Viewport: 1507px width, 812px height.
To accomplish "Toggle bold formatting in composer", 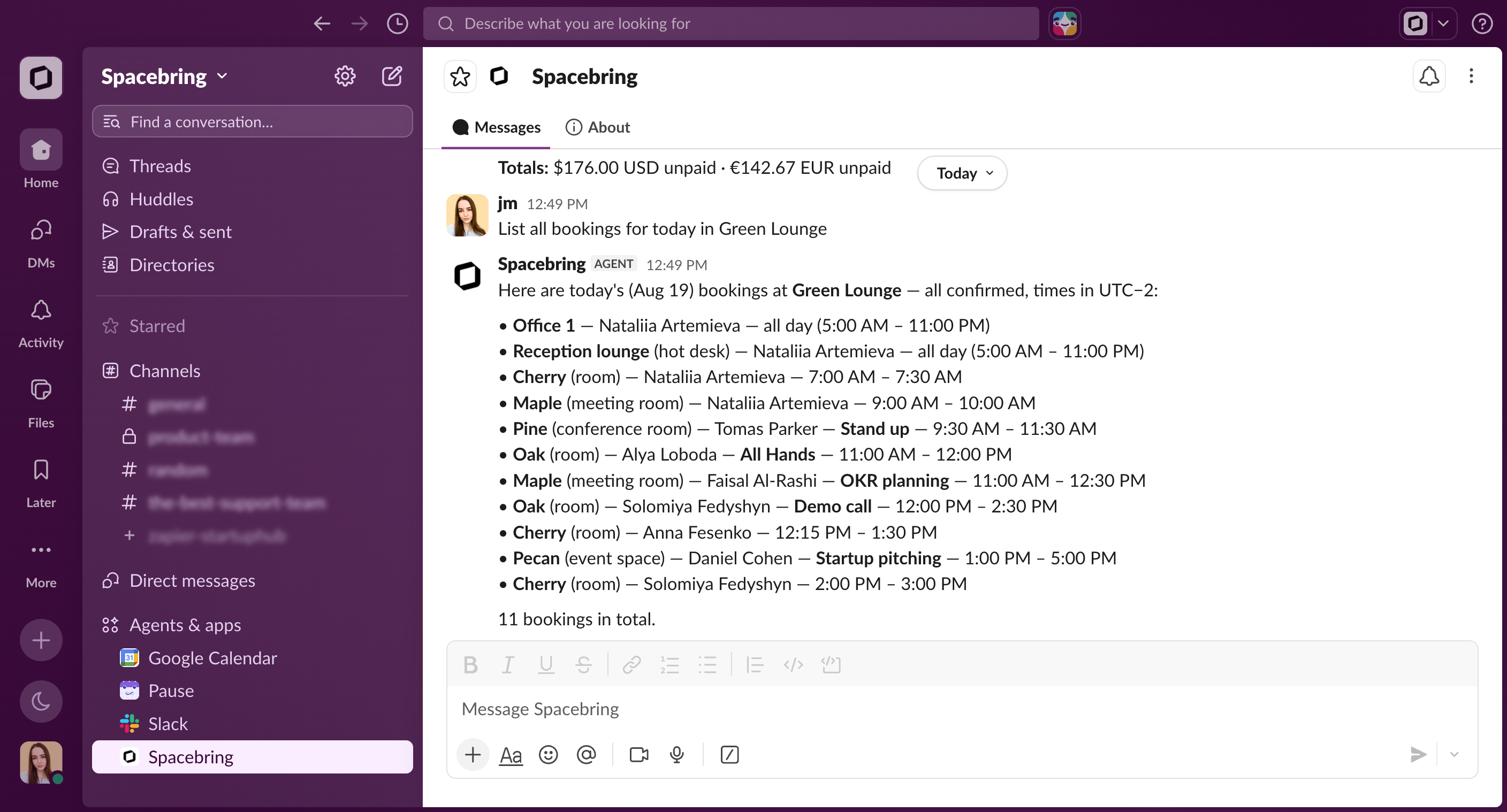I will pos(470,665).
